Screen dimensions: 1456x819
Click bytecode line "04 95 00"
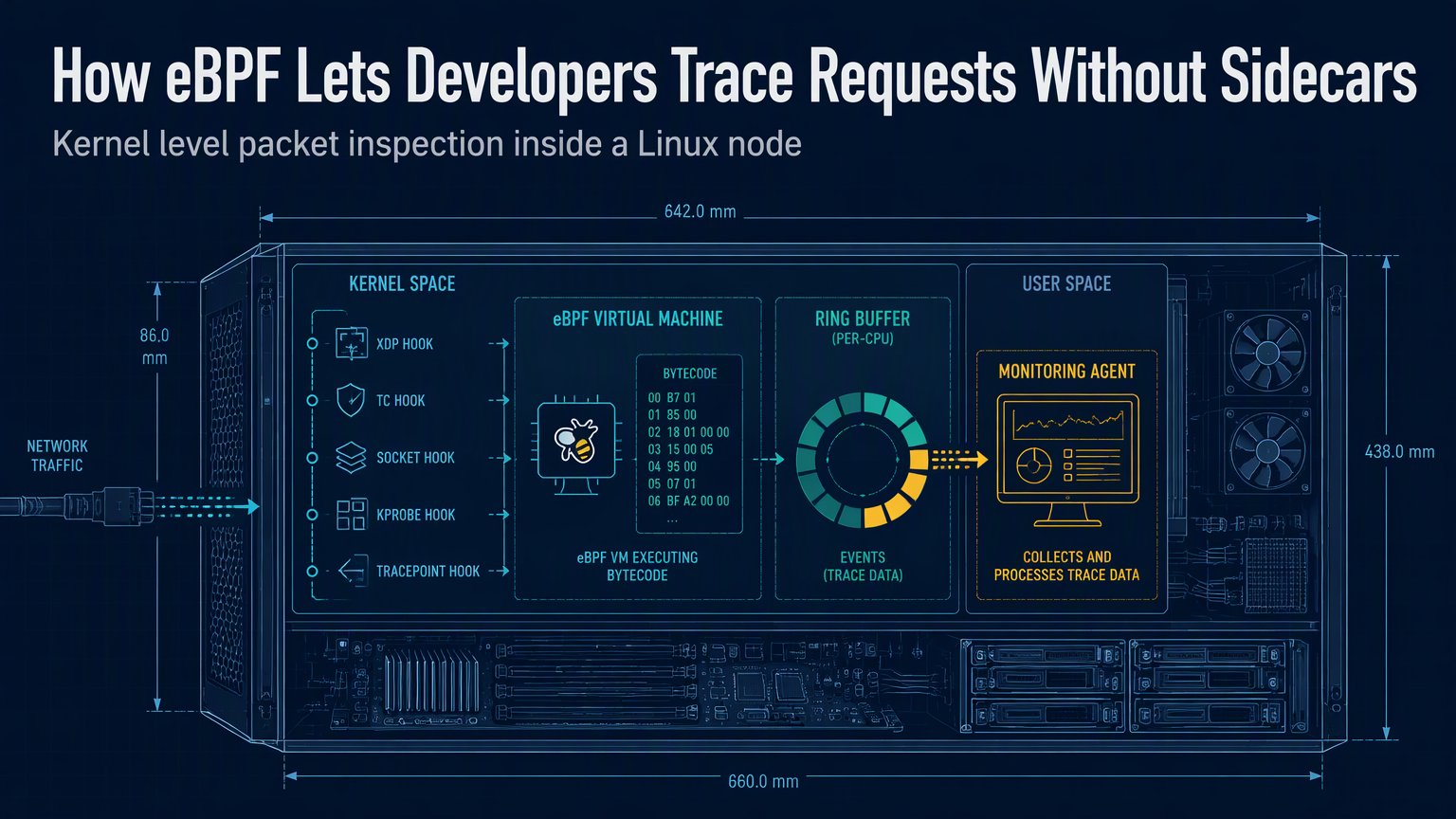tap(672, 466)
